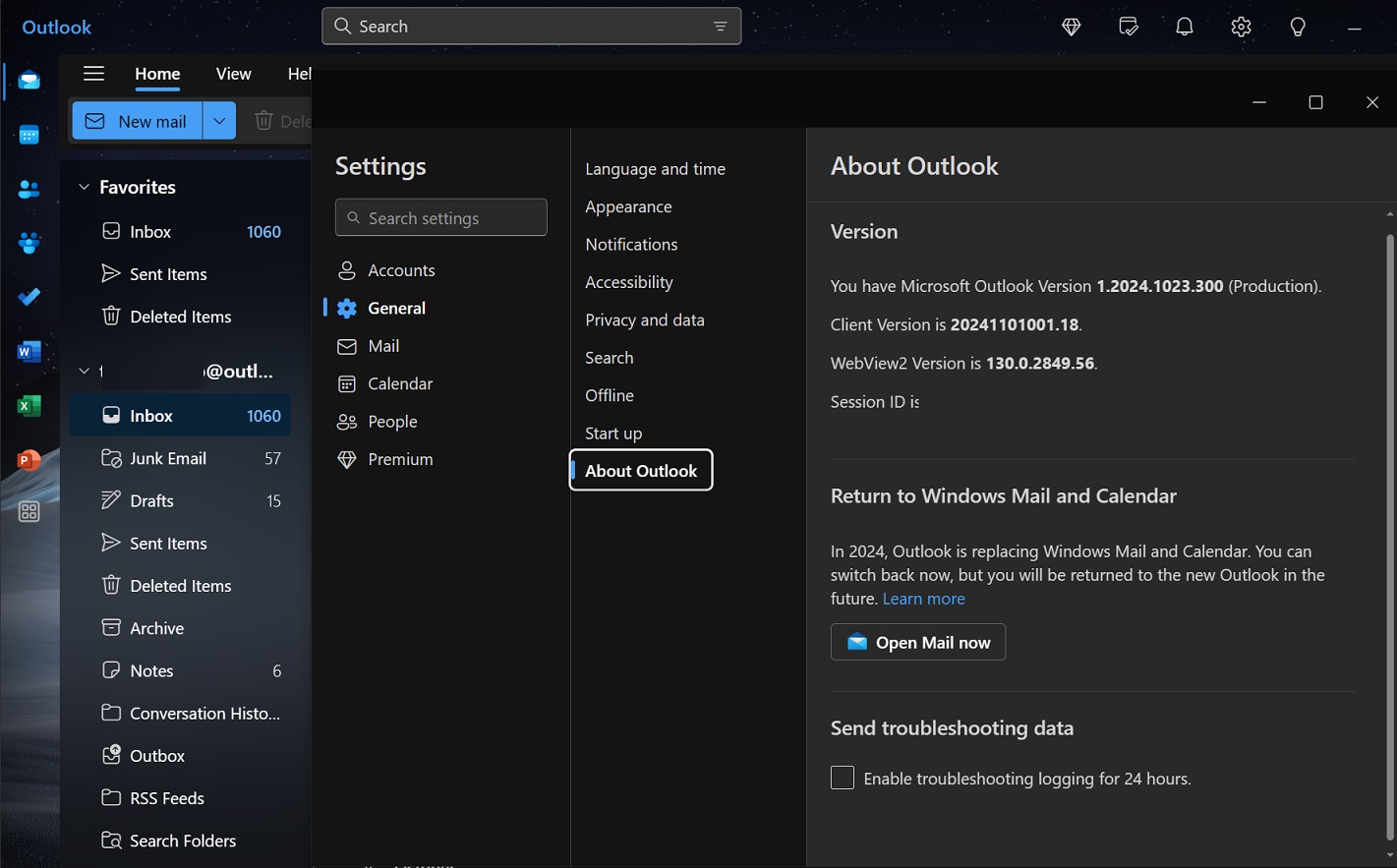Launch PowerPoint from the app rail

29,459
